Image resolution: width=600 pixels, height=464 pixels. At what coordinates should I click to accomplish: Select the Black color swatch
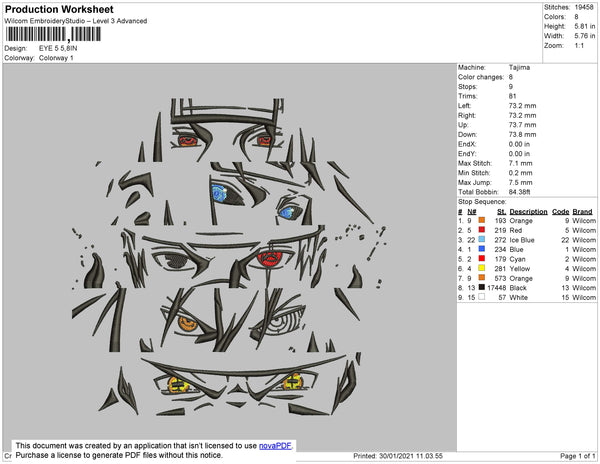coord(481,287)
